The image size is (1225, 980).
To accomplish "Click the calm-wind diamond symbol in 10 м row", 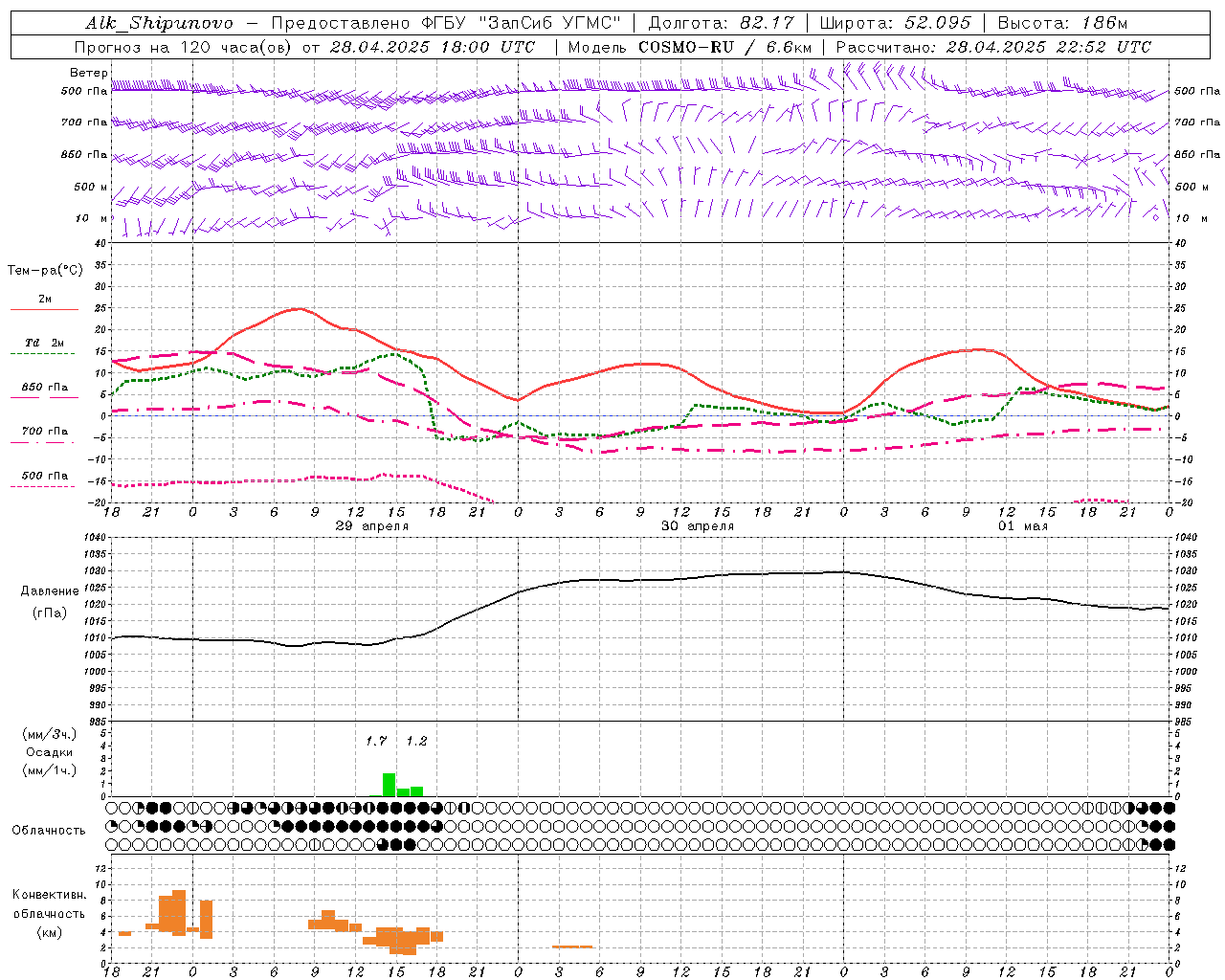I will [1155, 217].
